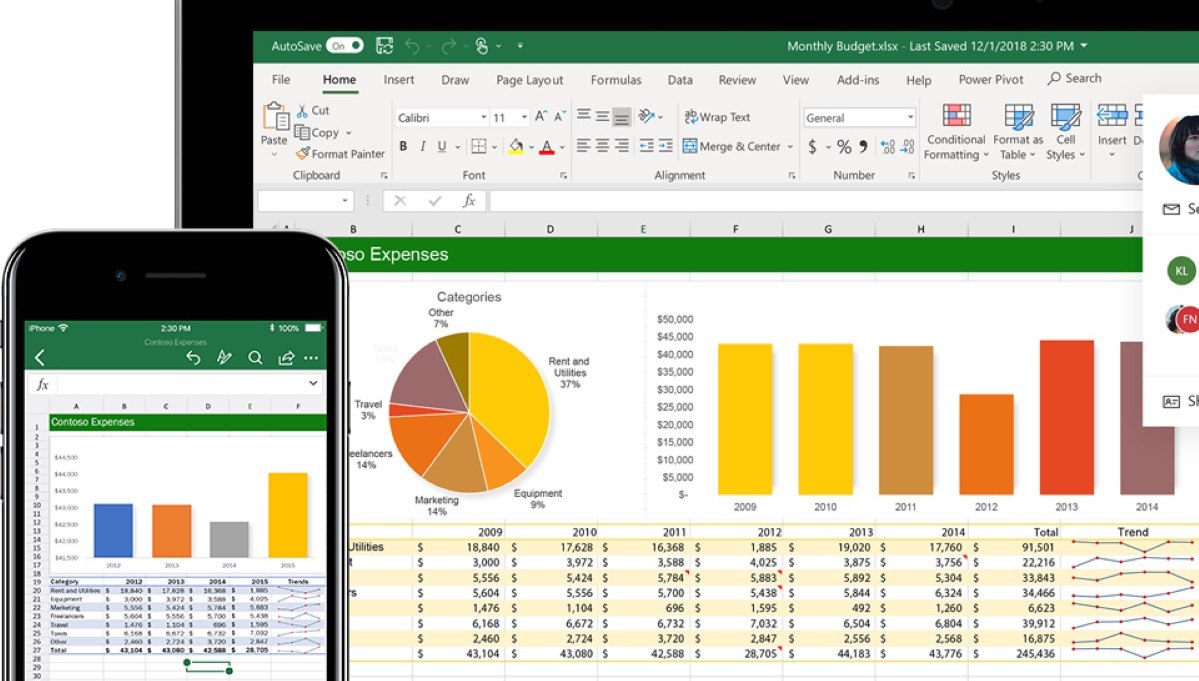The height and width of the screenshot is (681, 1199).
Task: Click the Undo arrow in Excel title bar
Action: click(x=412, y=46)
